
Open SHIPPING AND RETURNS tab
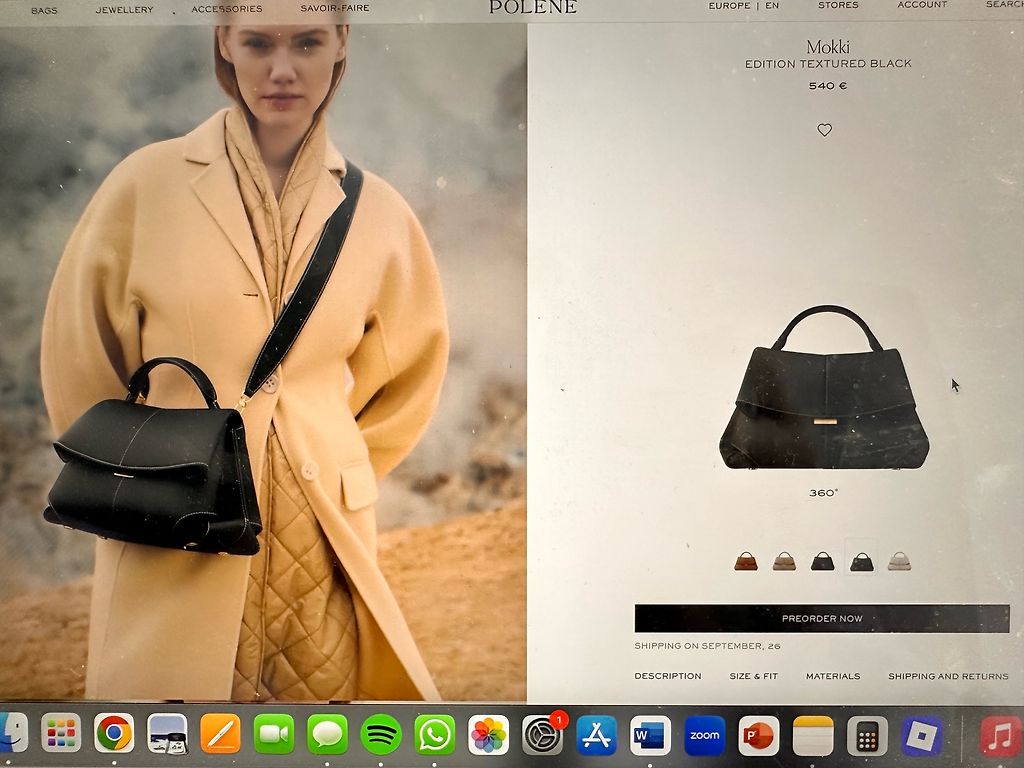(948, 676)
